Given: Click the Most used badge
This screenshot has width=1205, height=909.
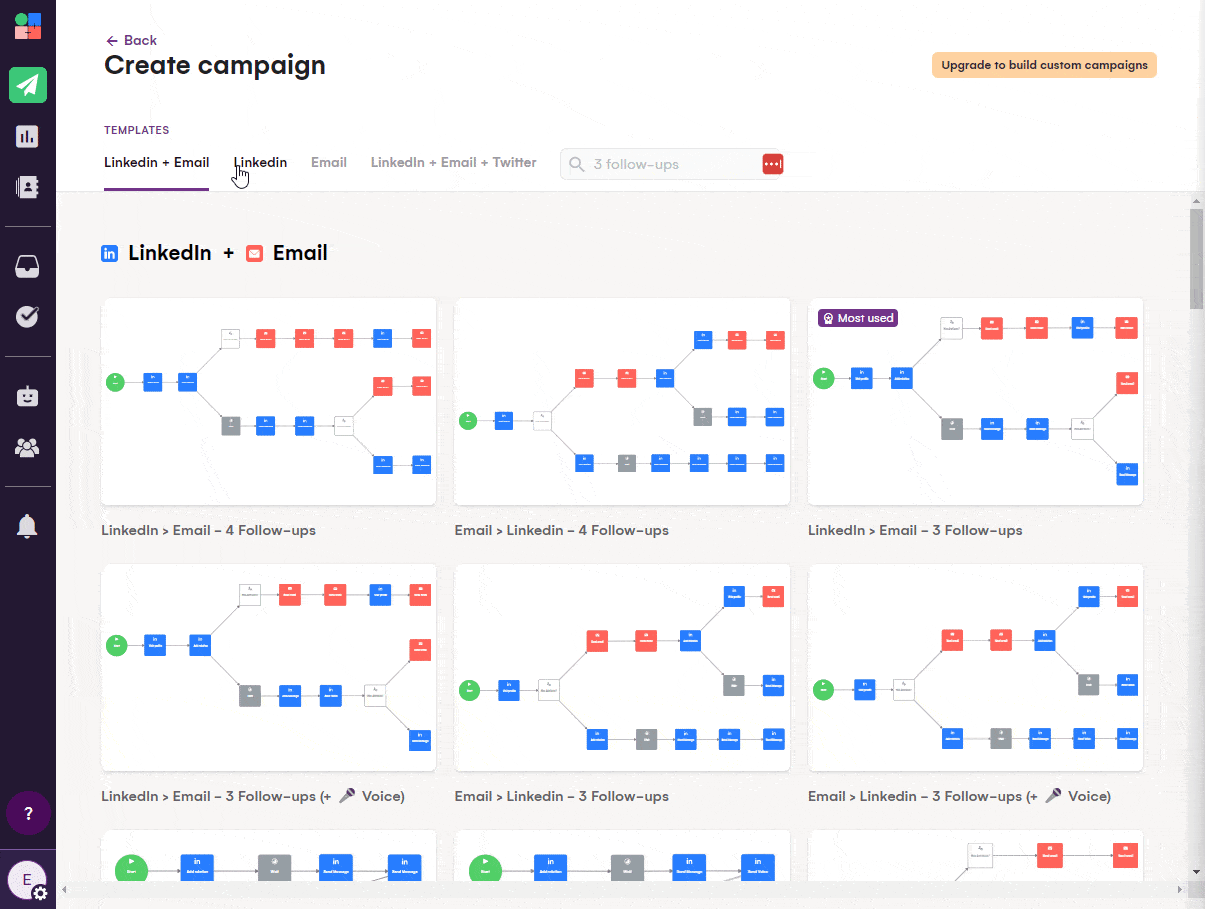Looking at the screenshot, I should [857, 318].
